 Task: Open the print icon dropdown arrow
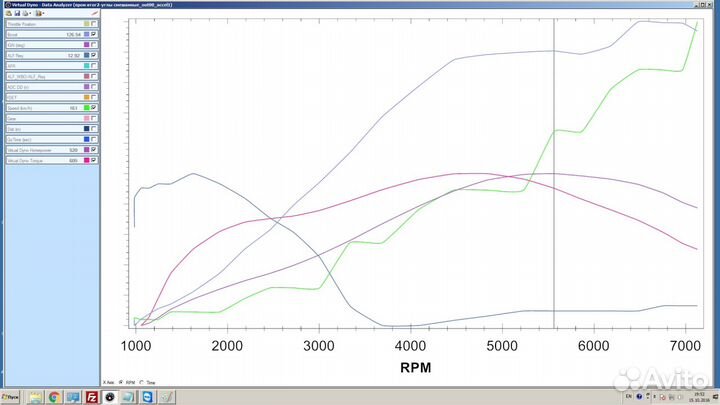pyautogui.click(x=31, y=13)
